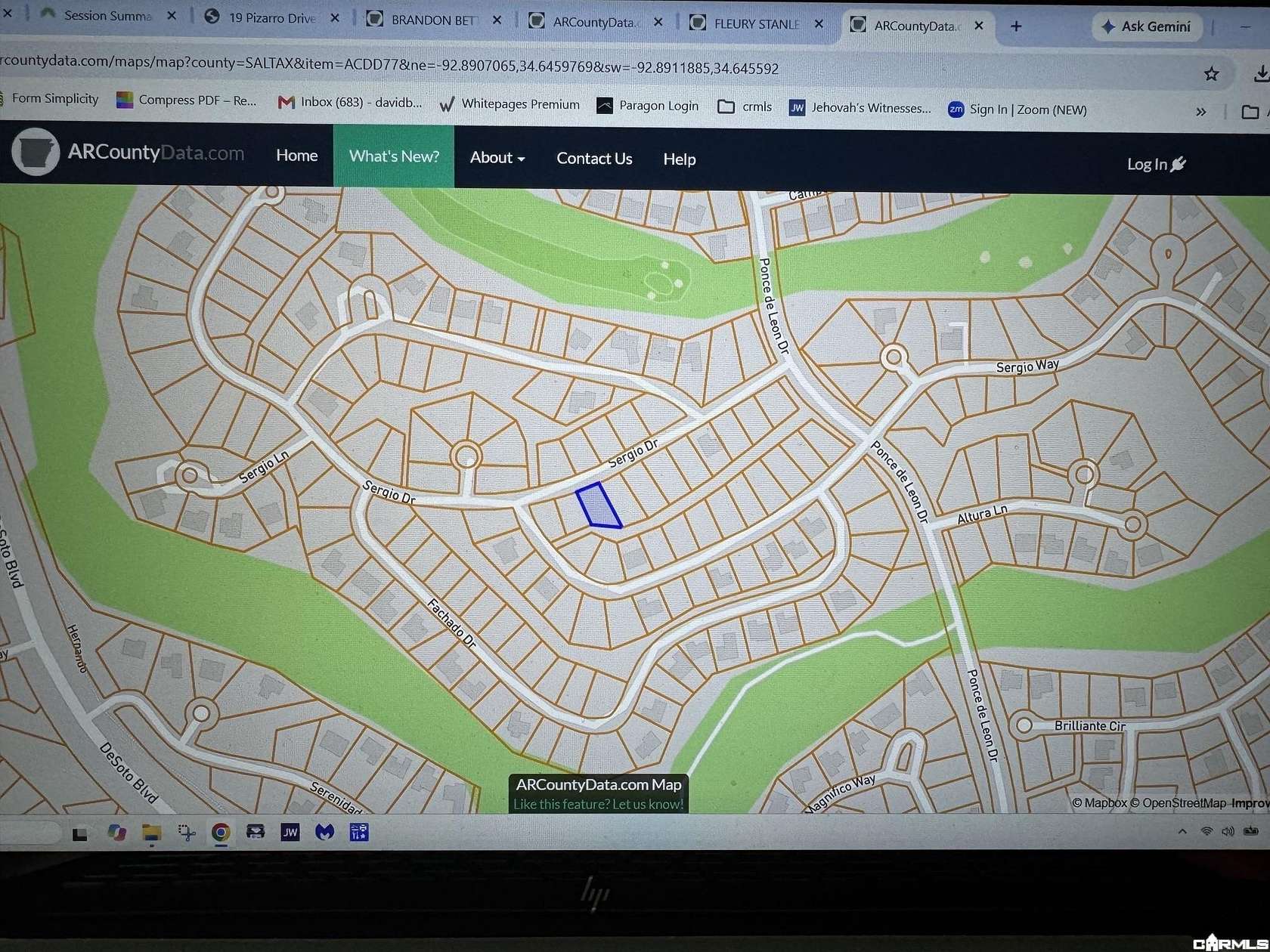Open Chrome from the taskbar
Viewport: 1270px width, 952px height.
(x=221, y=832)
